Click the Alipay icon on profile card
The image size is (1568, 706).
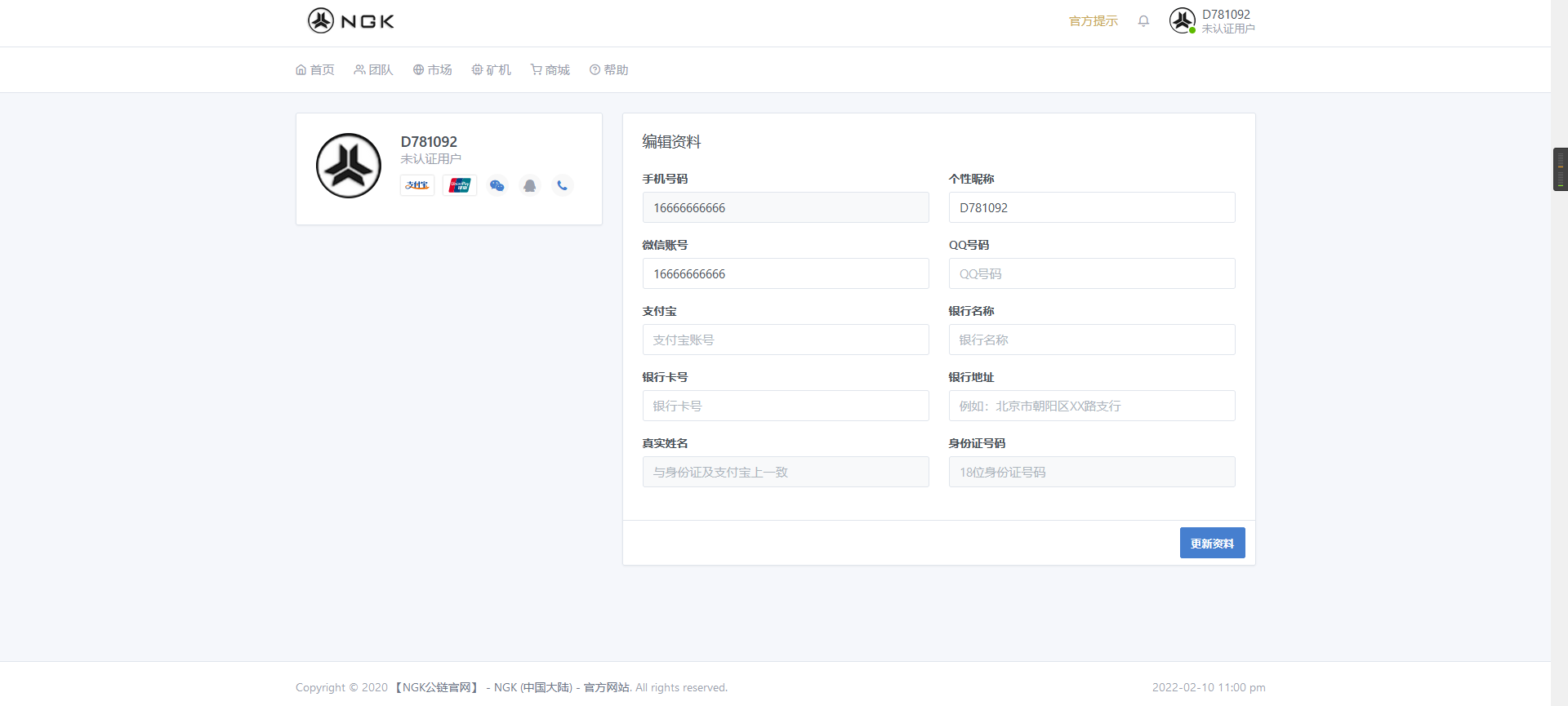click(x=417, y=185)
